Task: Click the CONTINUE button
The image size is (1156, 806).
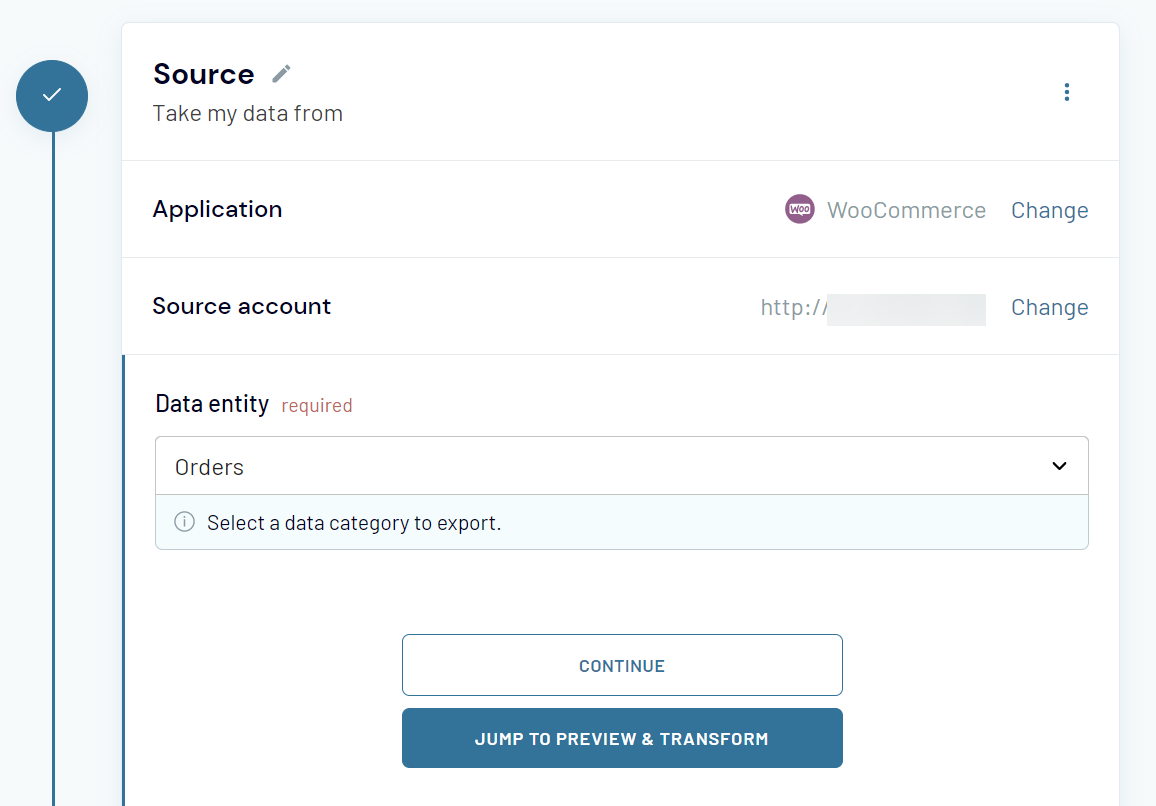Action: [621, 665]
